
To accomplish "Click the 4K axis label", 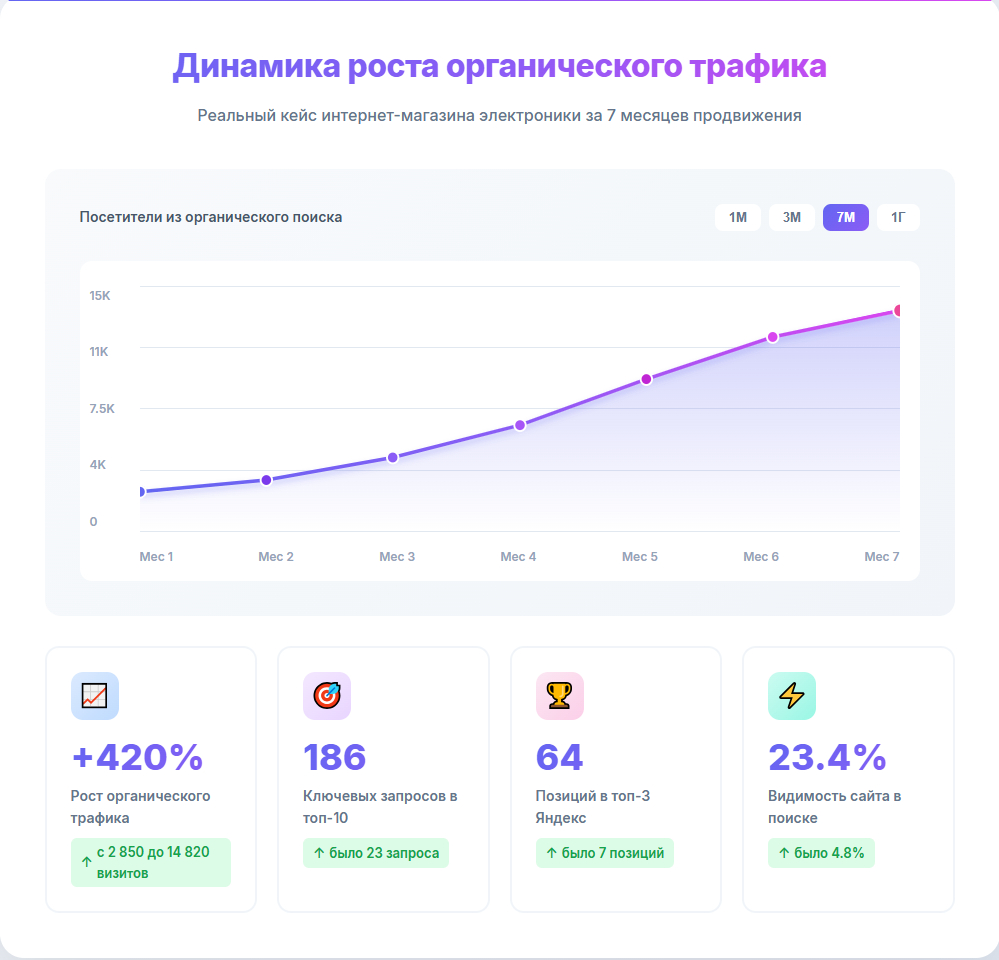I will point(97,464).
